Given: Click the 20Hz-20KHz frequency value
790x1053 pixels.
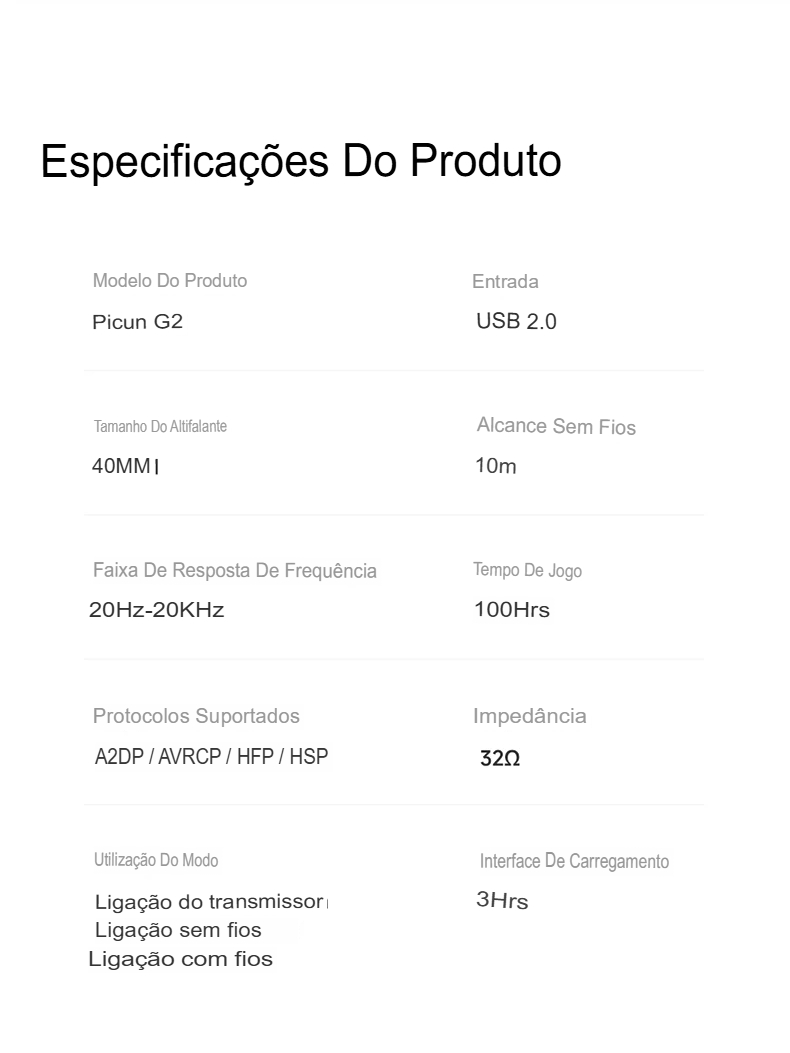Looking at the screenshot, I should (x=157, y=610).
